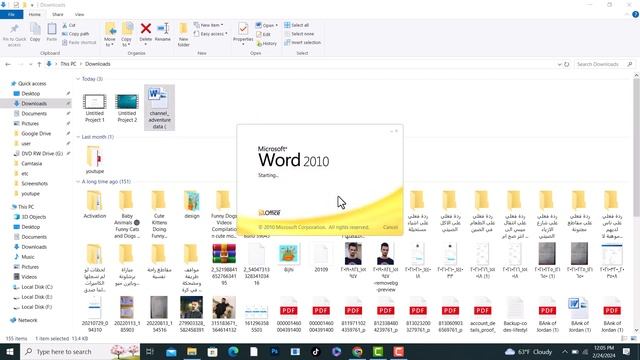Switch to the Home ribbon tab
The width and height of the screenshot is (640, 360).
tap(35, 14)
